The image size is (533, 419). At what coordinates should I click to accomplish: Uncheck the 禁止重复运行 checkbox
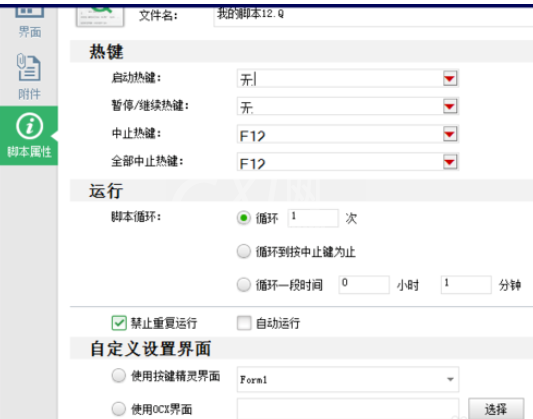tap(119, 323)
